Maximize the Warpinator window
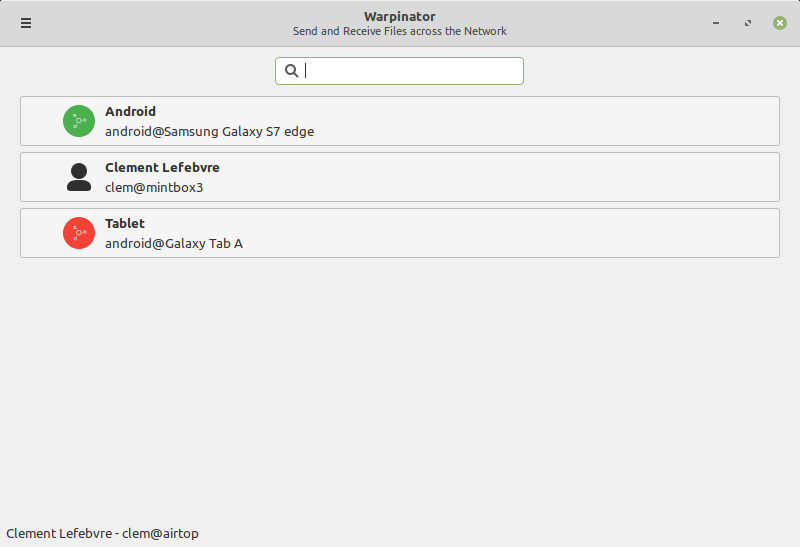The height and width of the screenshot is (547, 800). pyautogui.click(x=748, y=23)
